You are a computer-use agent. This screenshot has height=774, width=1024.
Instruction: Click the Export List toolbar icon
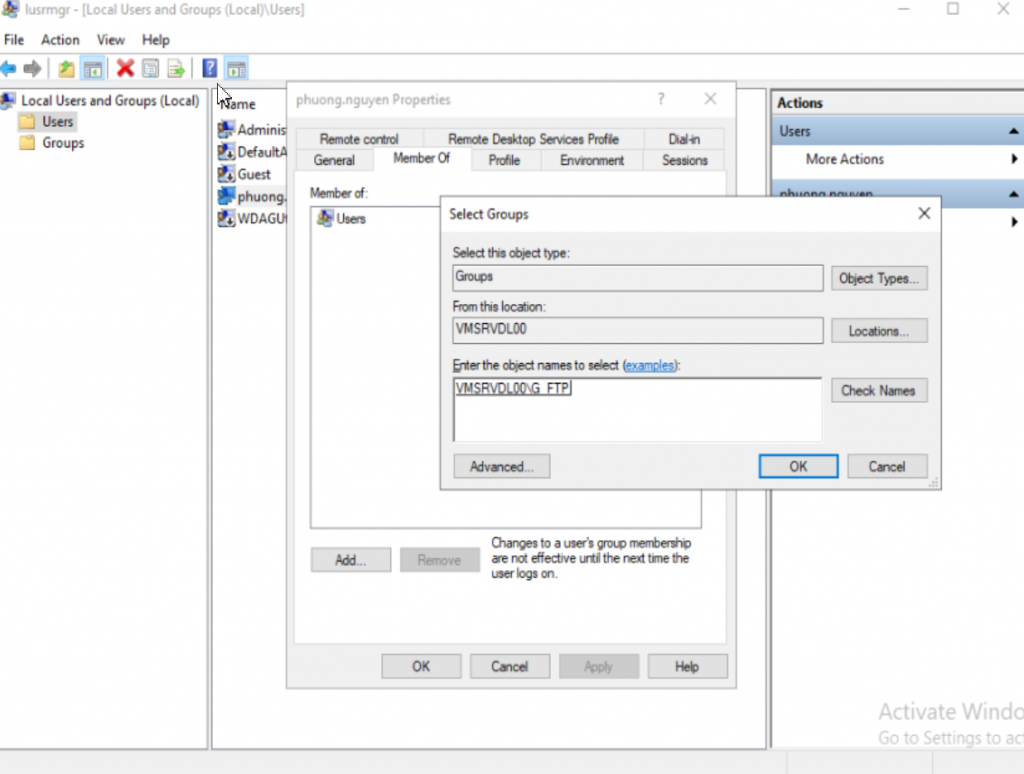point(176,68)
